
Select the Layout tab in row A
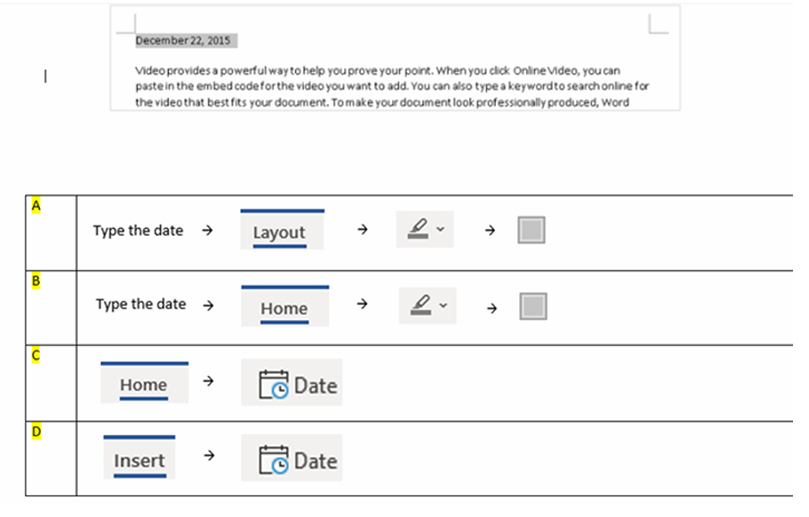(x=279, y=233)
